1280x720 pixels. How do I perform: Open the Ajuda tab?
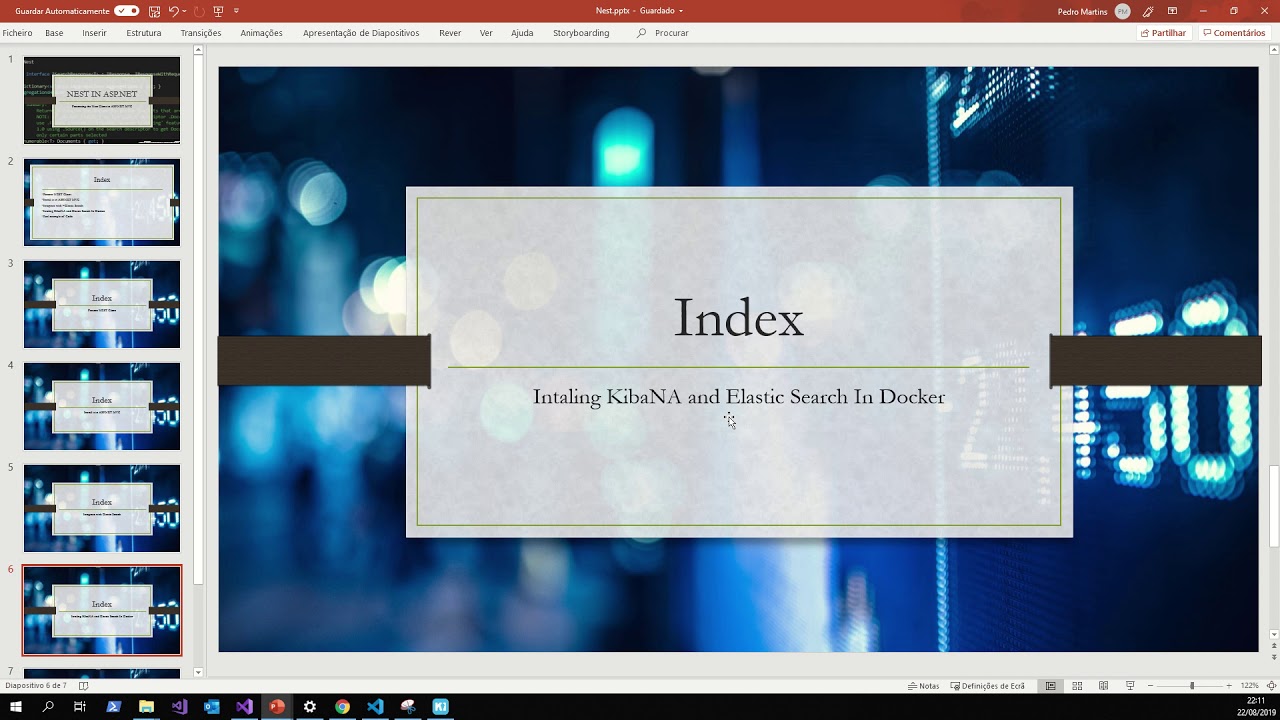tap(522, 33)
